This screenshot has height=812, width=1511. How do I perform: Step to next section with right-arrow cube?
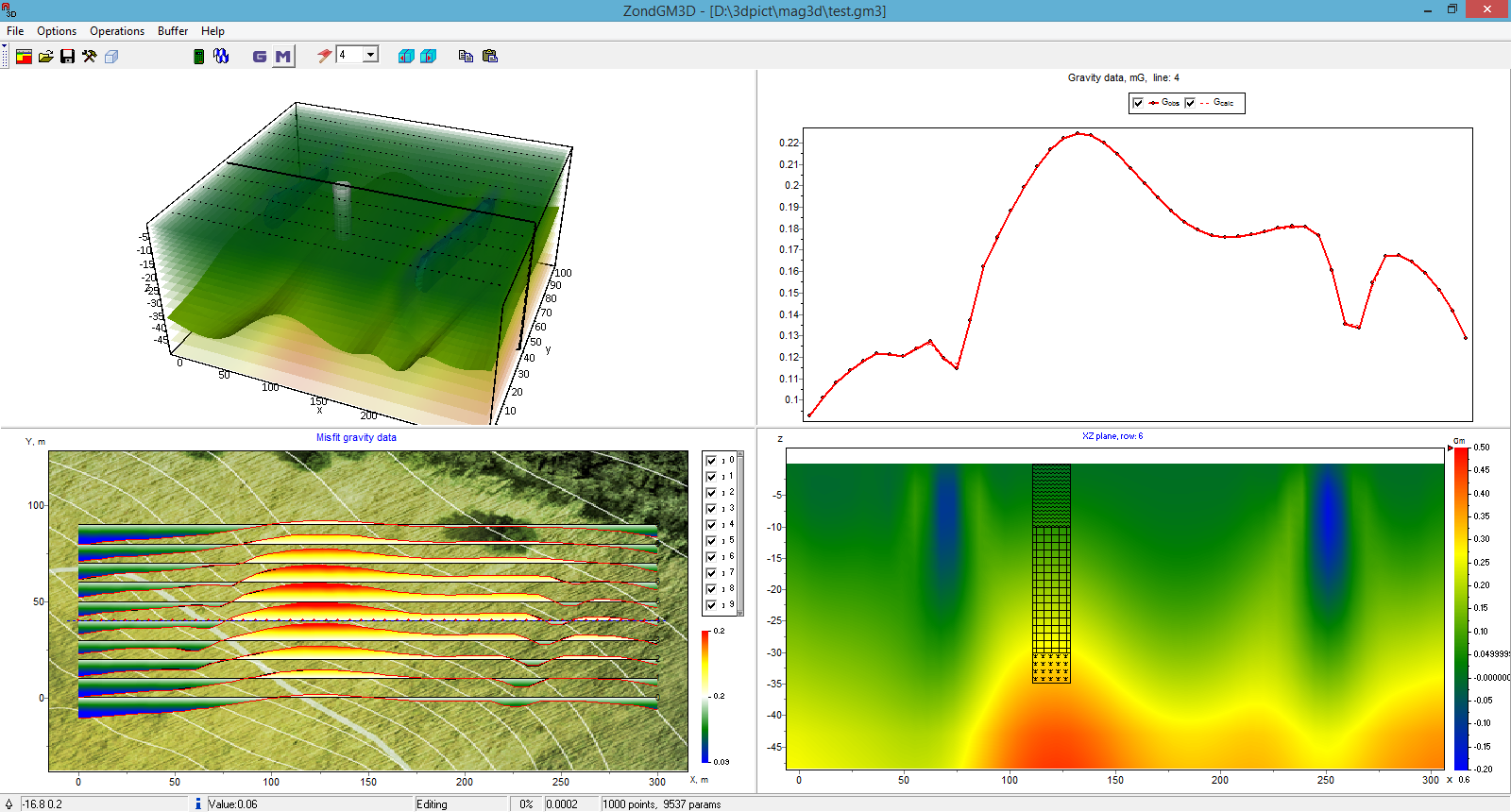tap(428, 57)
